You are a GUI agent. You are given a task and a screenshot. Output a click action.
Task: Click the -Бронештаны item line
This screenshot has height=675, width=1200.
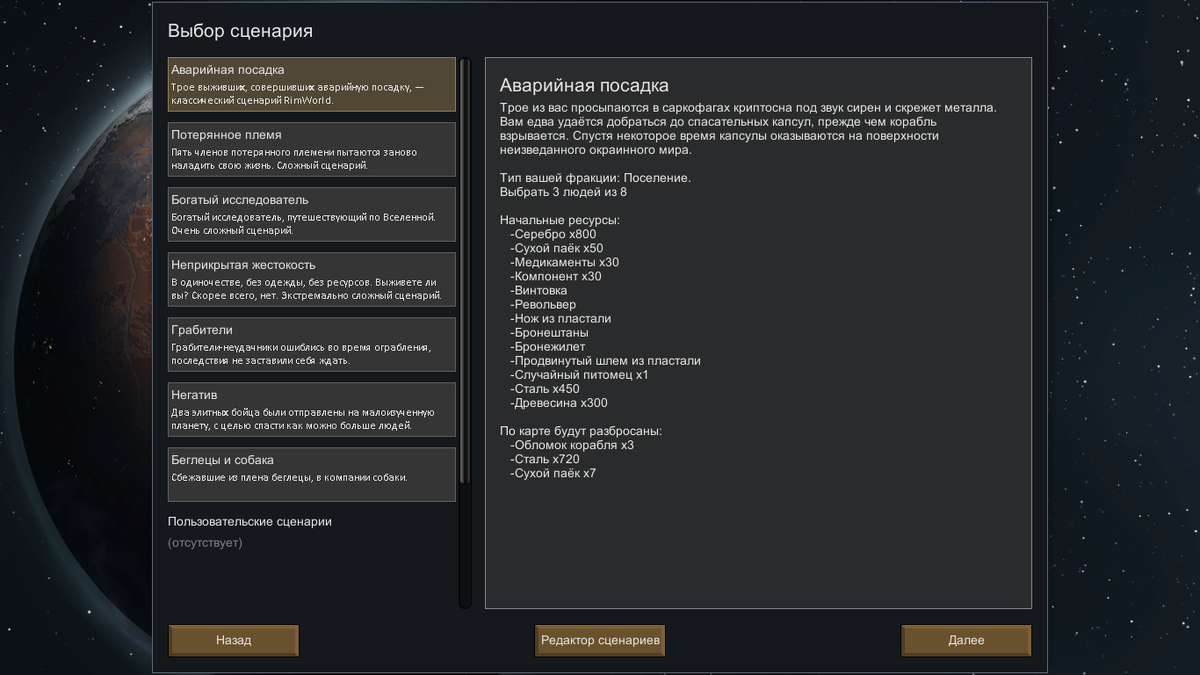(549, 332)
